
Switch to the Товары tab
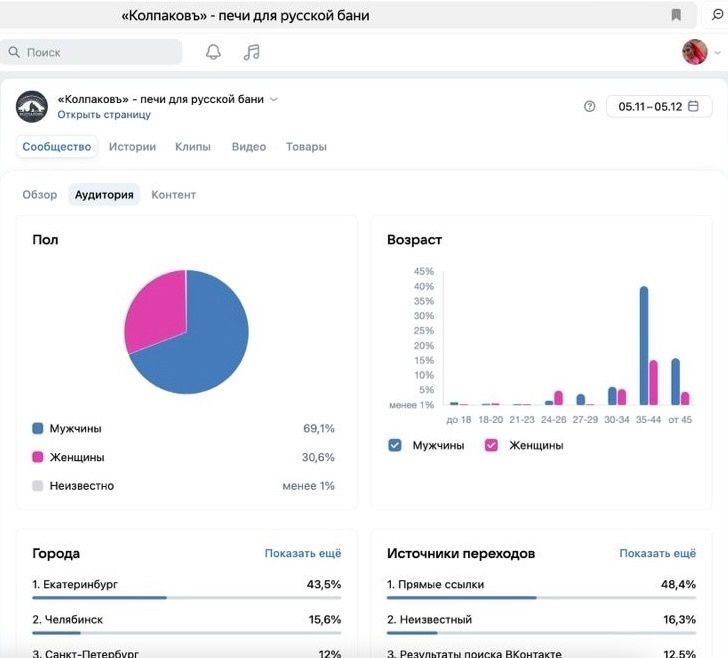point(306,147)
